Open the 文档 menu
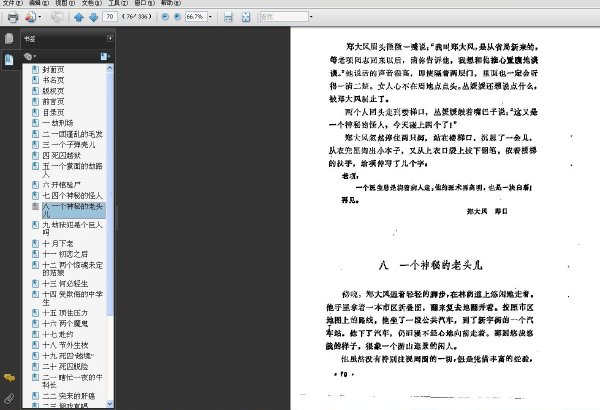 coord(92,3)
